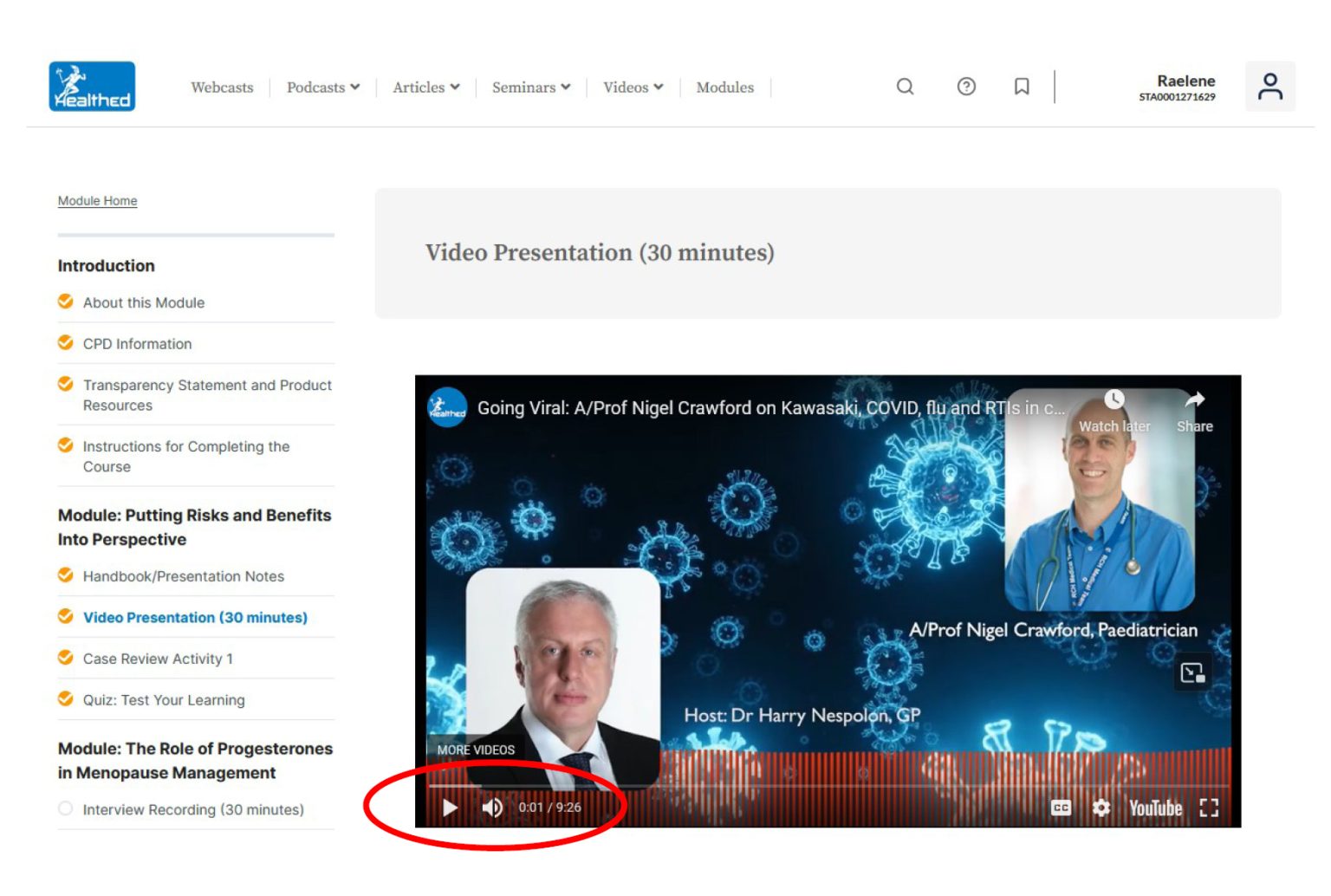Click the Share arrow icon on video
Image resolution: width=1331 pixels, height=896 pixels.
[x=1195, y=399]
